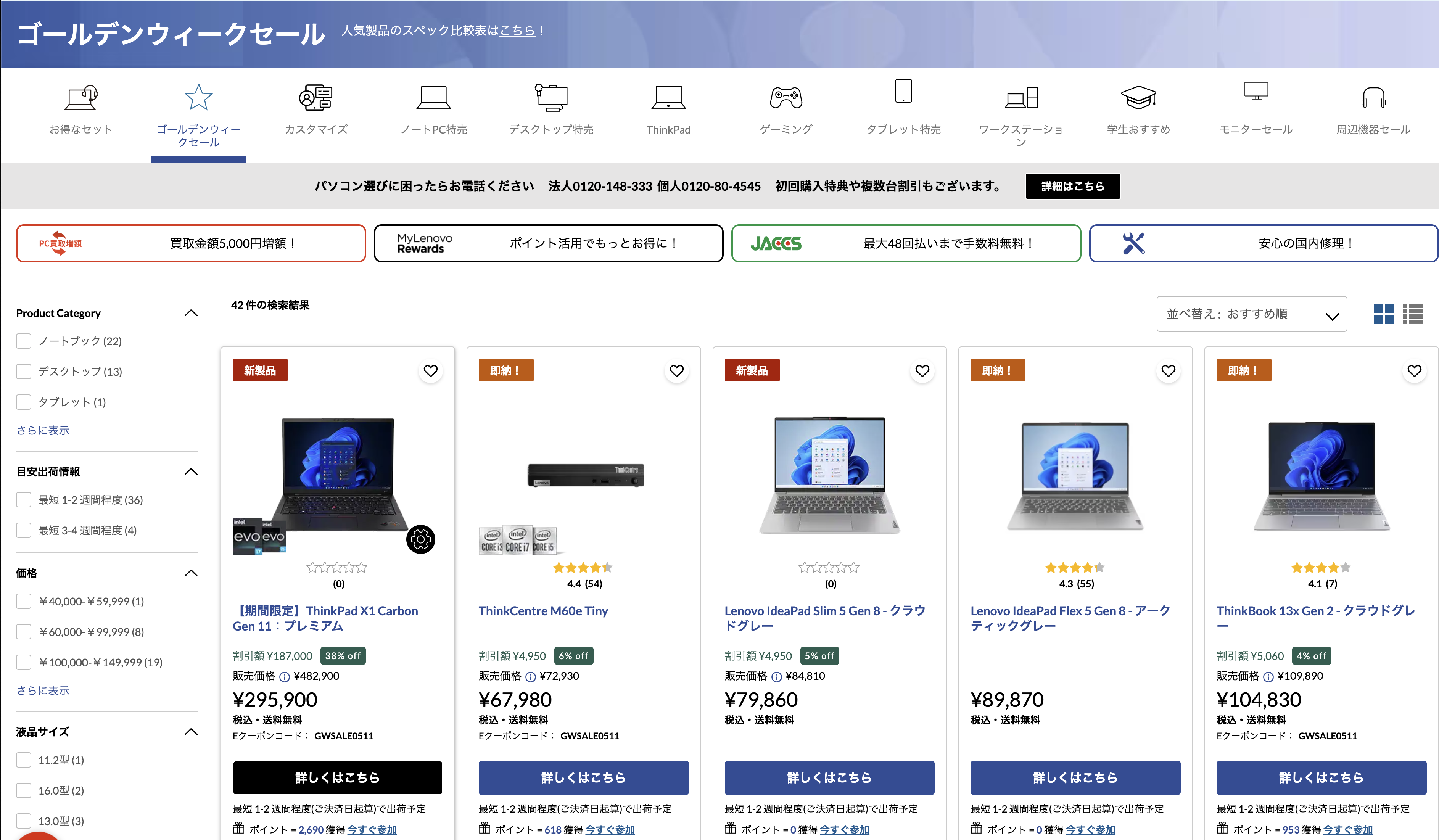Show price info for ThinkPad X1 Carbon
The height and width of the screenshot is (840, 1439).
(x=284, y=677)
